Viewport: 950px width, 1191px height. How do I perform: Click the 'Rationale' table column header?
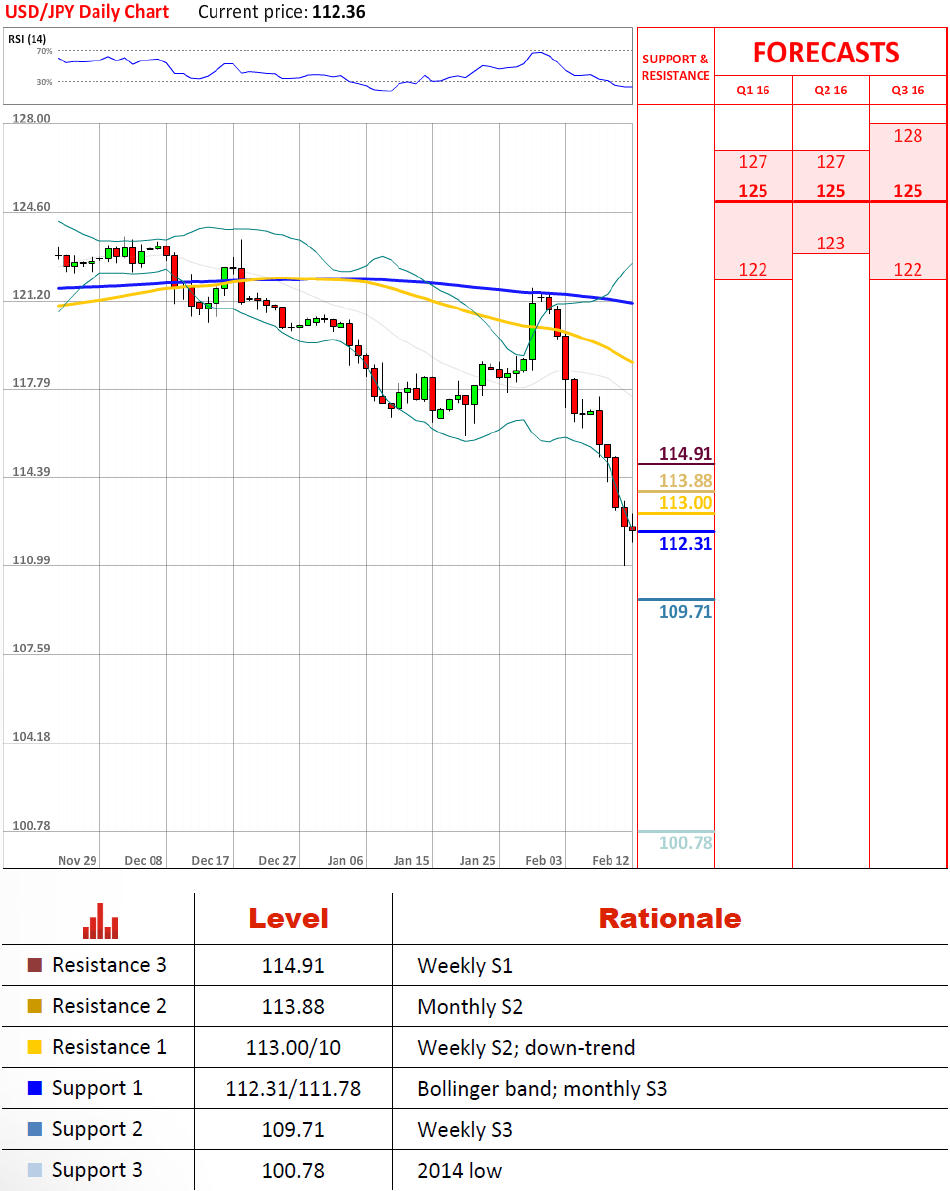[670, 918]
